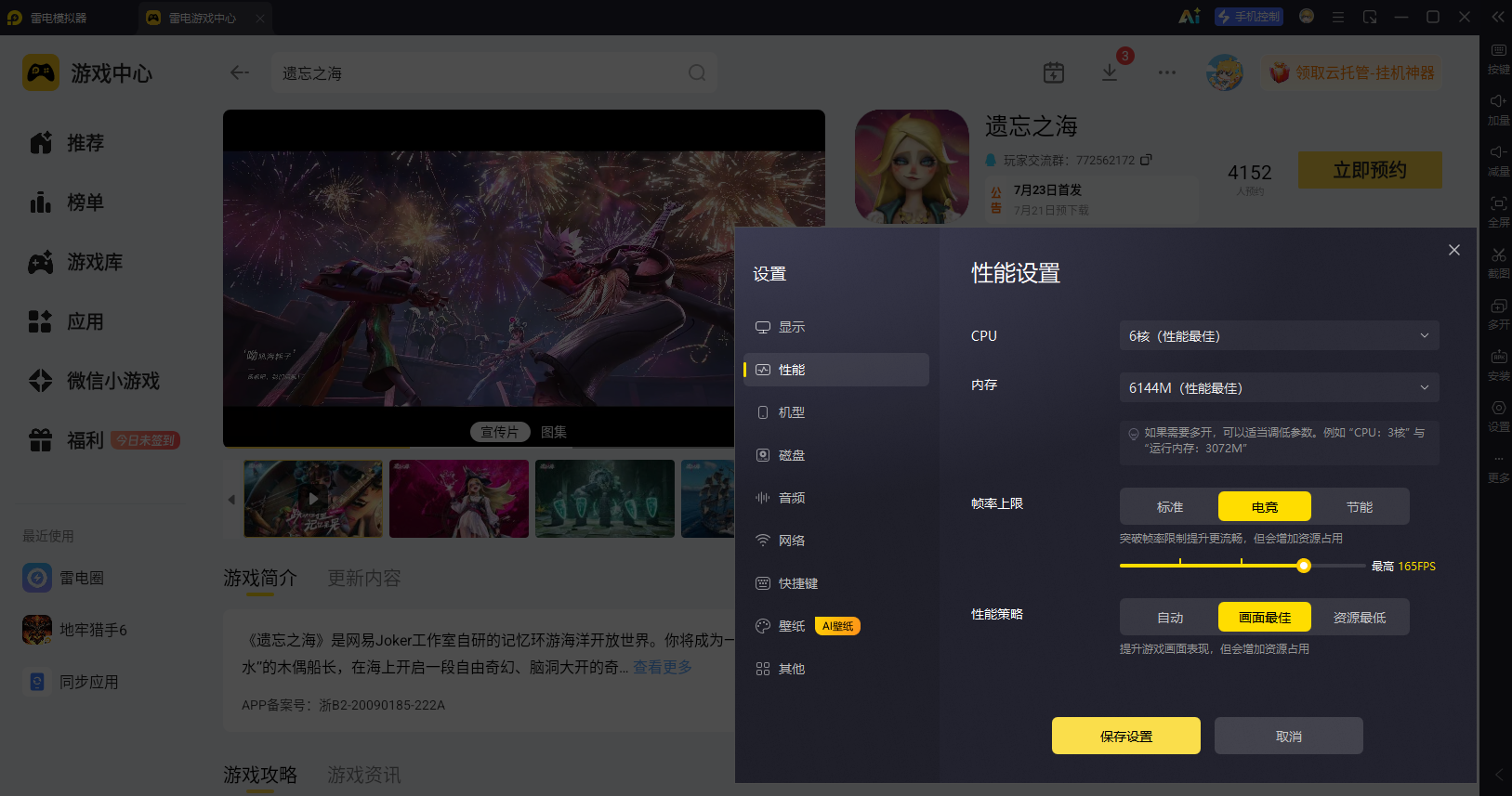Open recently used 同步应用 app
Viewport: 1512px width, 796px height.
pos(71,682)
